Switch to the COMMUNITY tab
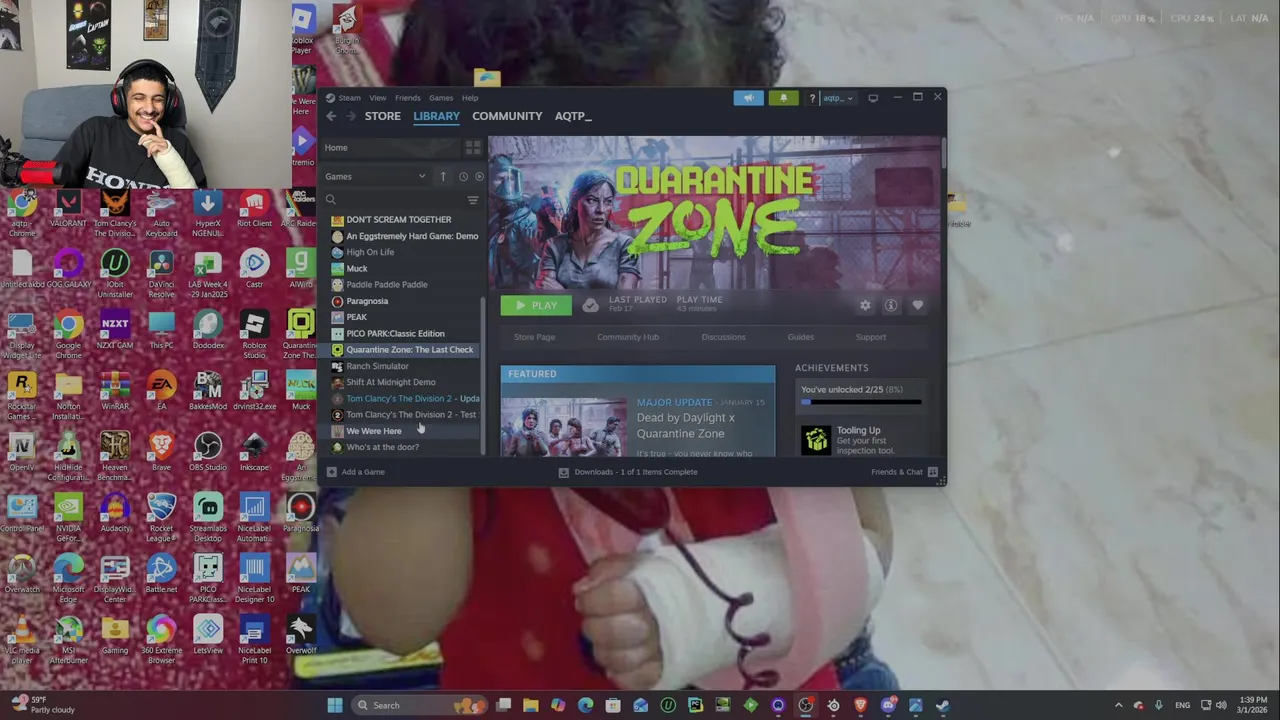Screen dimensions: 1280x720 507,116
